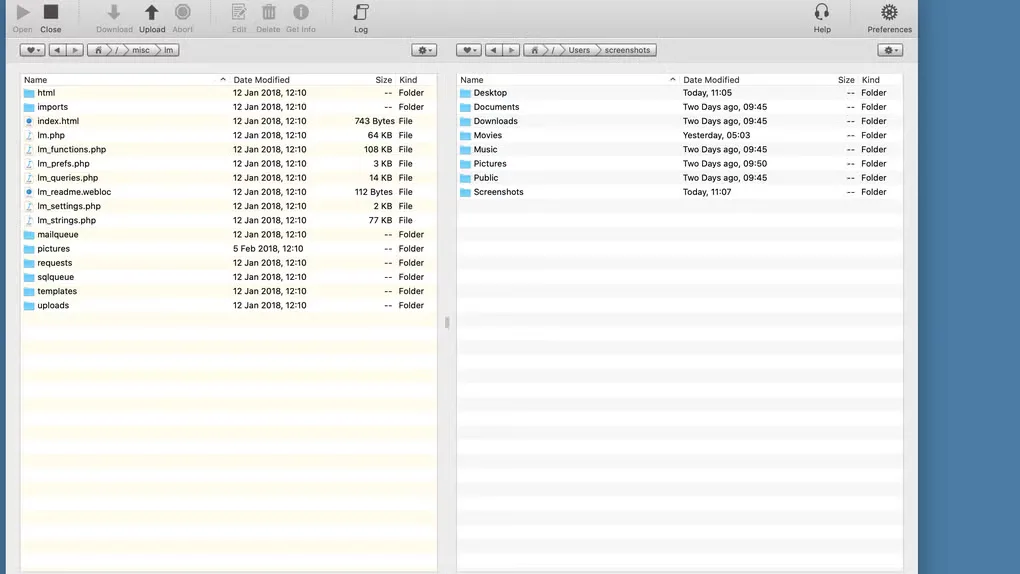Select the 'imports' folder row
The image size is (1020, 574).
228,107
